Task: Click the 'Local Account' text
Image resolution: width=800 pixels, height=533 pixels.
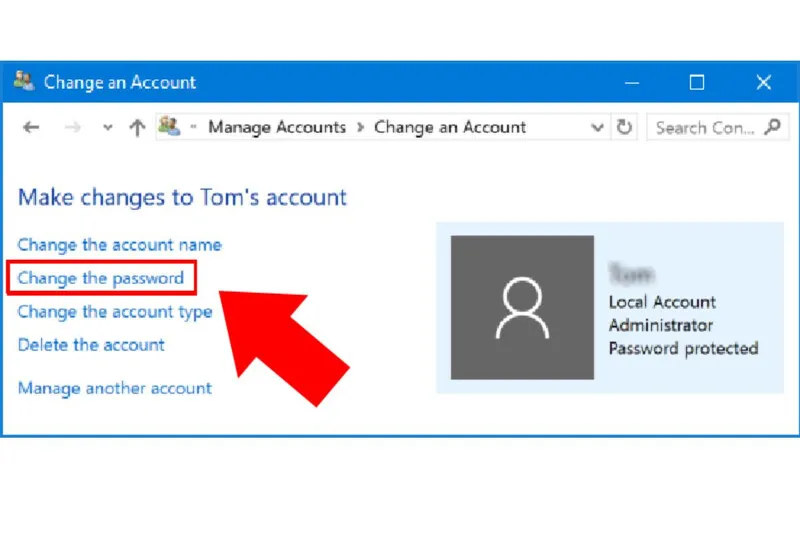Action: (662, 302)
